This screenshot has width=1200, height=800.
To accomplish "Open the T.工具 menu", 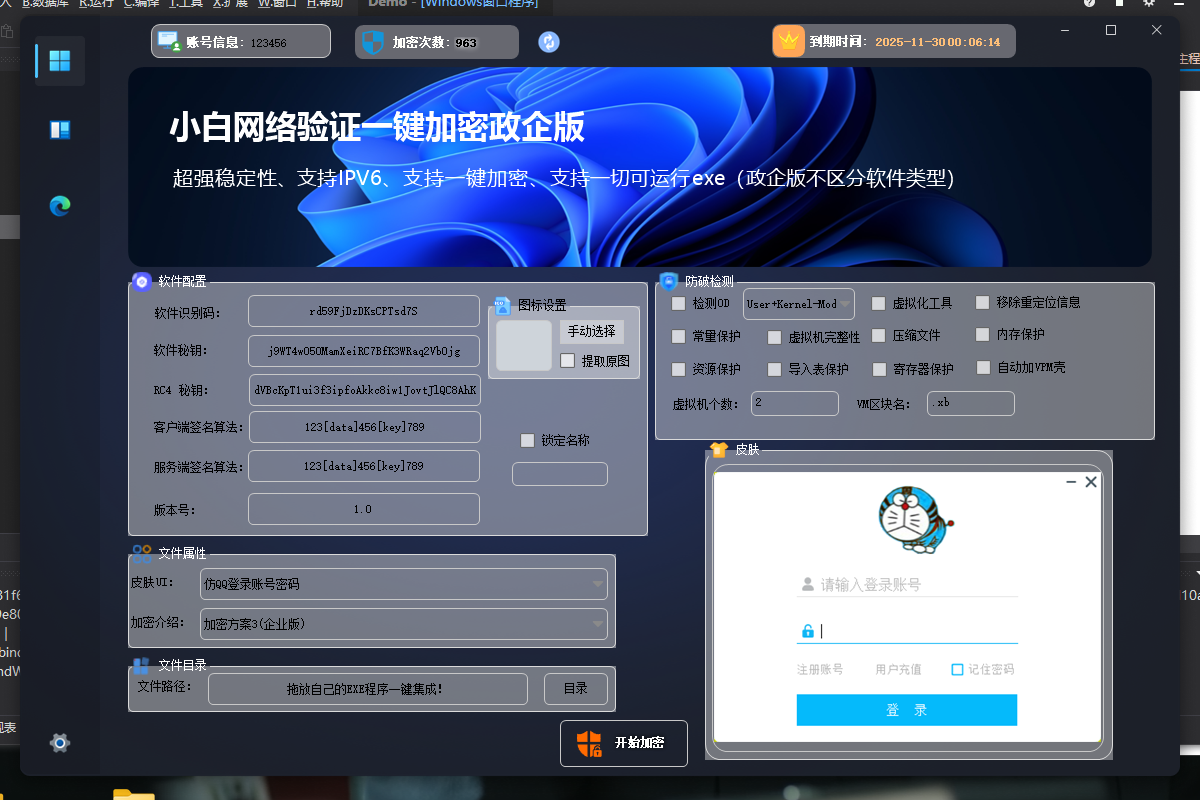I will (x=187, y=4).
